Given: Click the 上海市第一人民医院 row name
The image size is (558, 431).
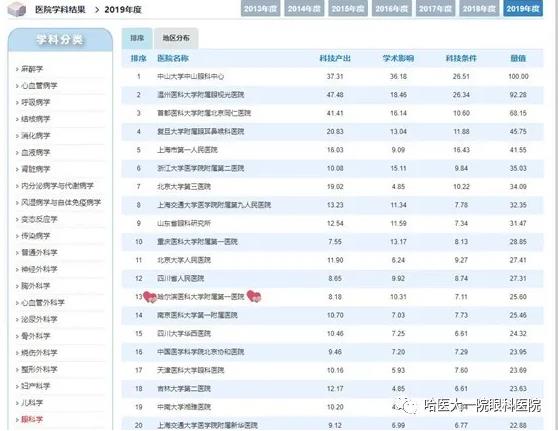Looking at the screenshot, I should (x=187, y=150).
